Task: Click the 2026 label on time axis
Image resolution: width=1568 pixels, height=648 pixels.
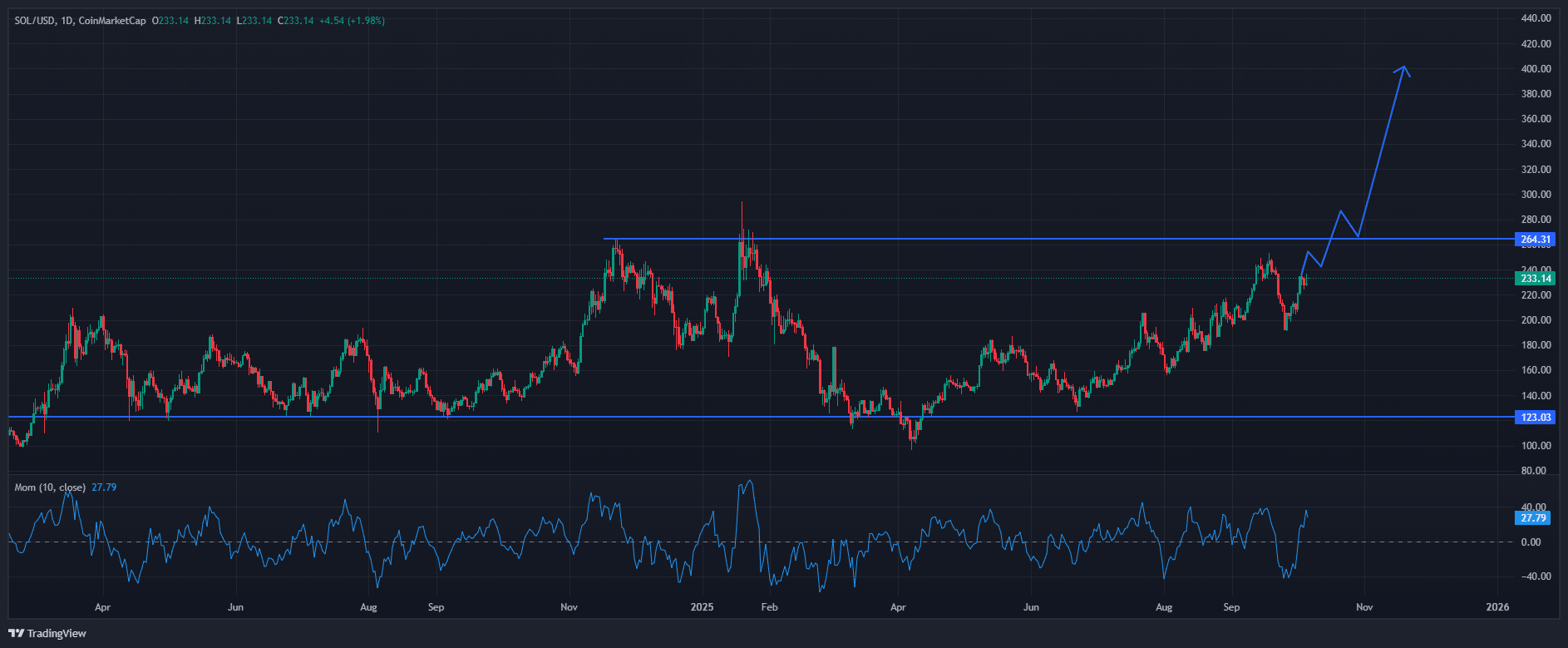Action: coord(1497,607)
